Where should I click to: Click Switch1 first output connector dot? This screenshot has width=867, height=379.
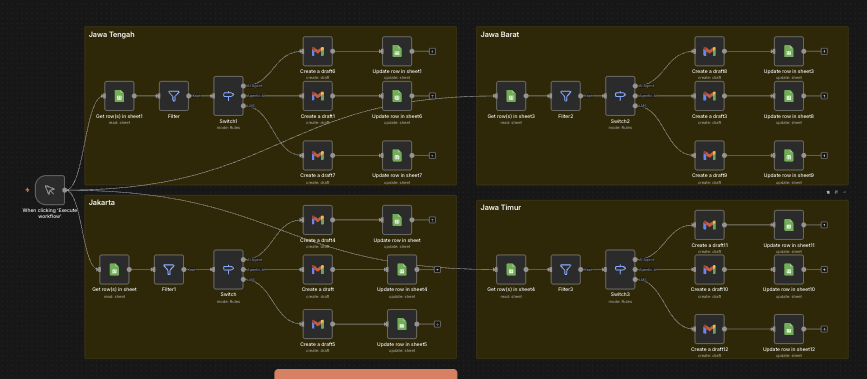(x=244, y=86)
